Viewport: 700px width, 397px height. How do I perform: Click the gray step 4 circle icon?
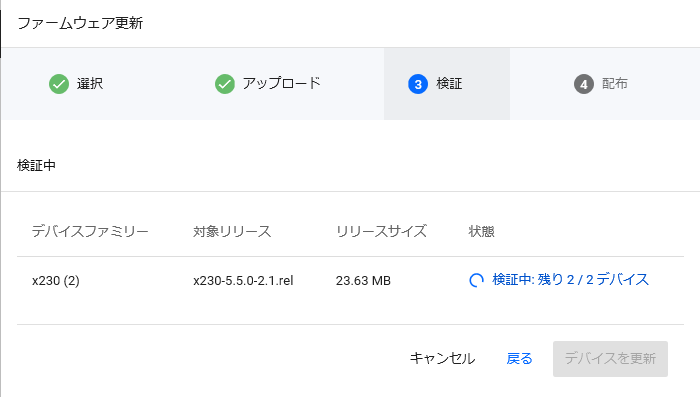(x=583, y=84)
